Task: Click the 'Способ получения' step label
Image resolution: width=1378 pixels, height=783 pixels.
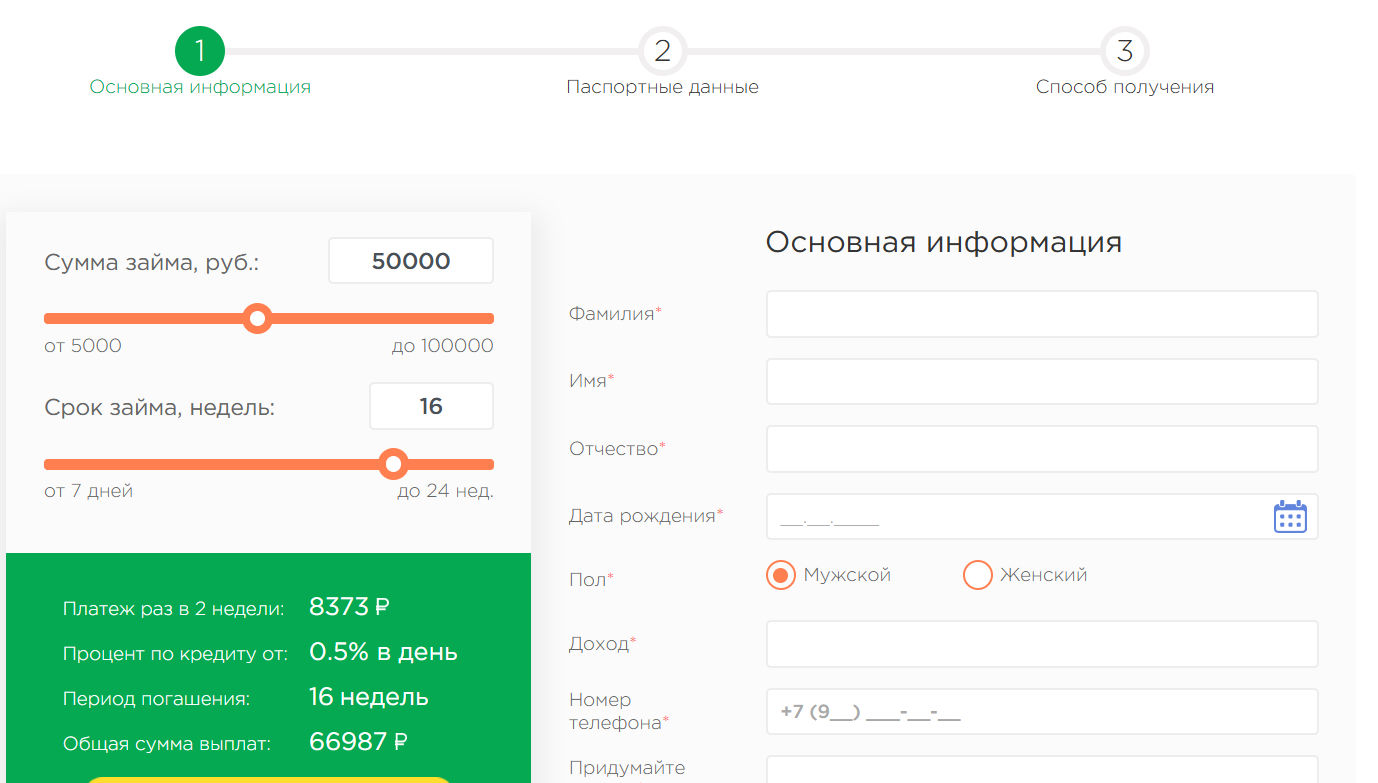Action: (x=1125, y=87)
